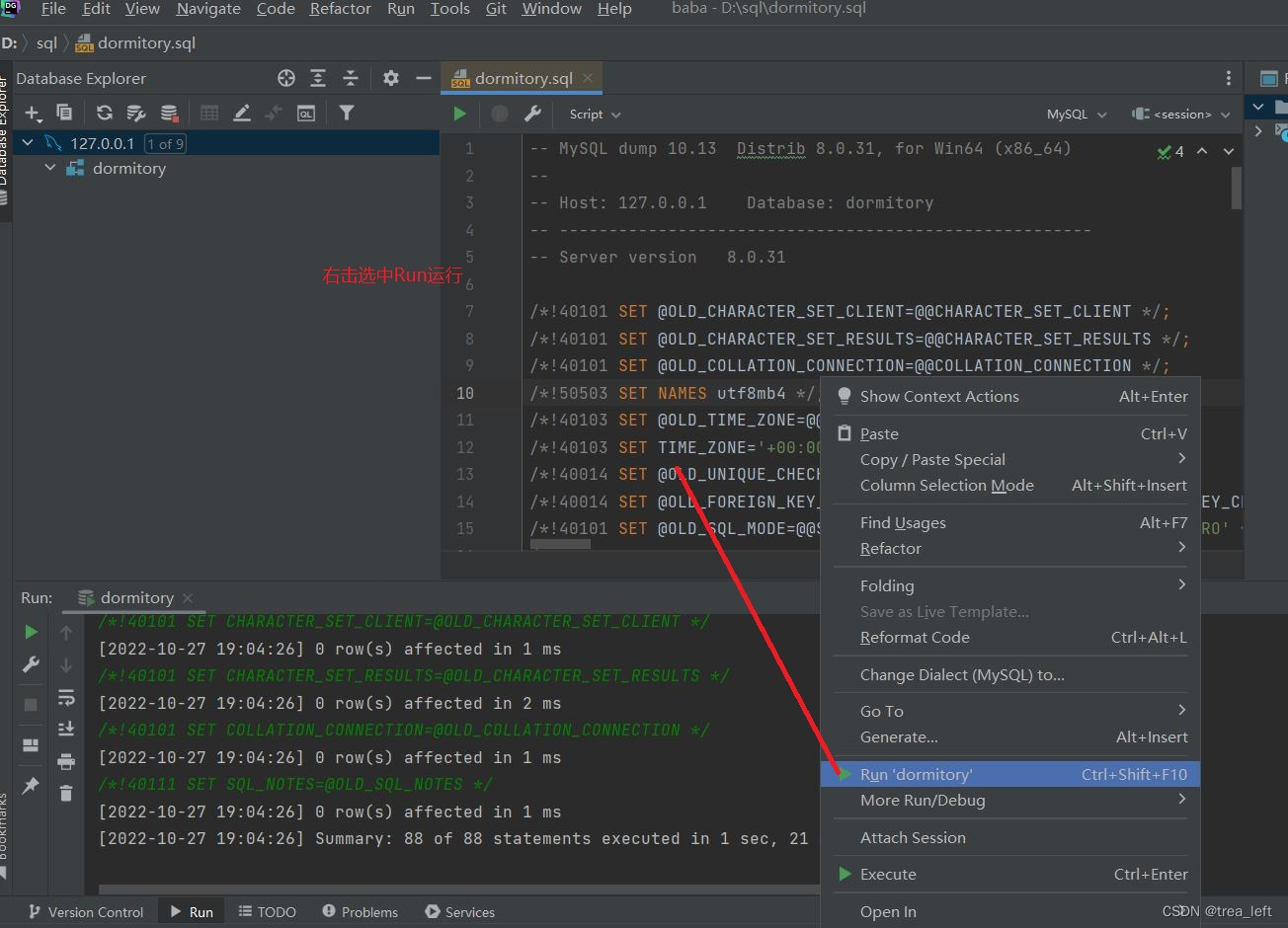Image resolution: width=1288 pixels, height=928 pixels.
Task: Open the Refactor menu in menu bar
Action: (x=340, y=9)
